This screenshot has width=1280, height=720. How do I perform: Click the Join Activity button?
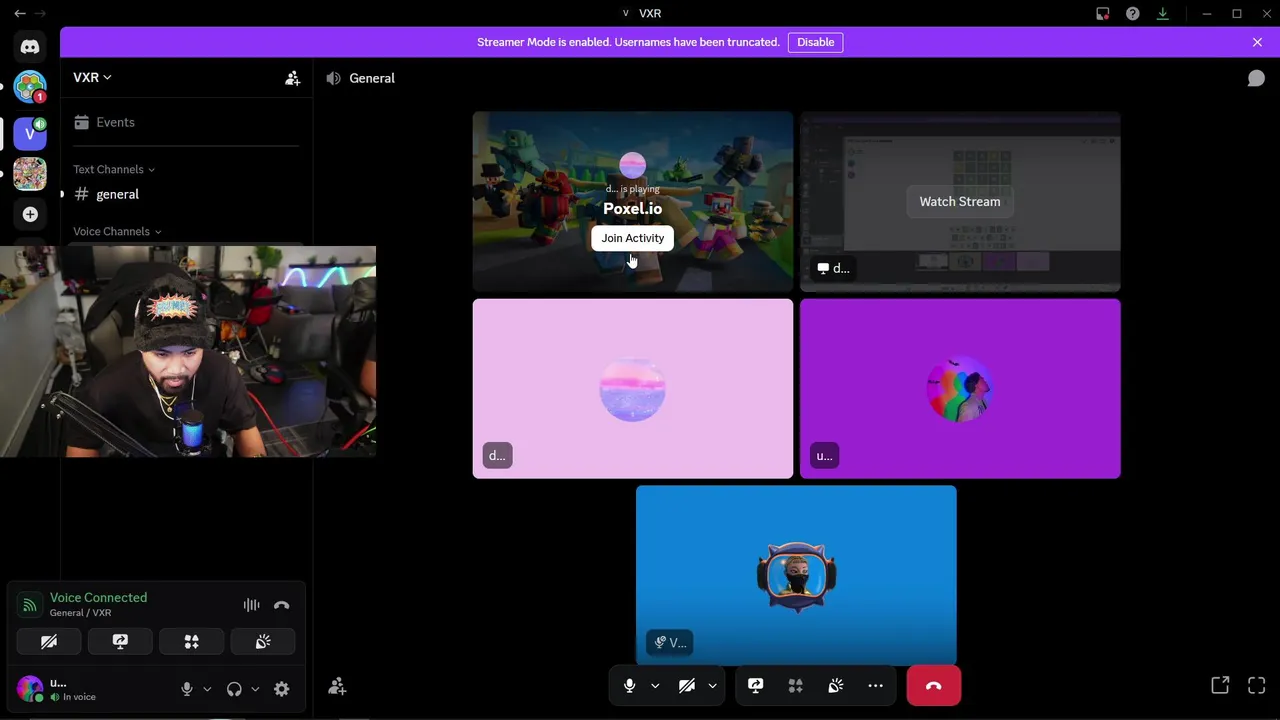pyautogui.click(x=632, y=238)
